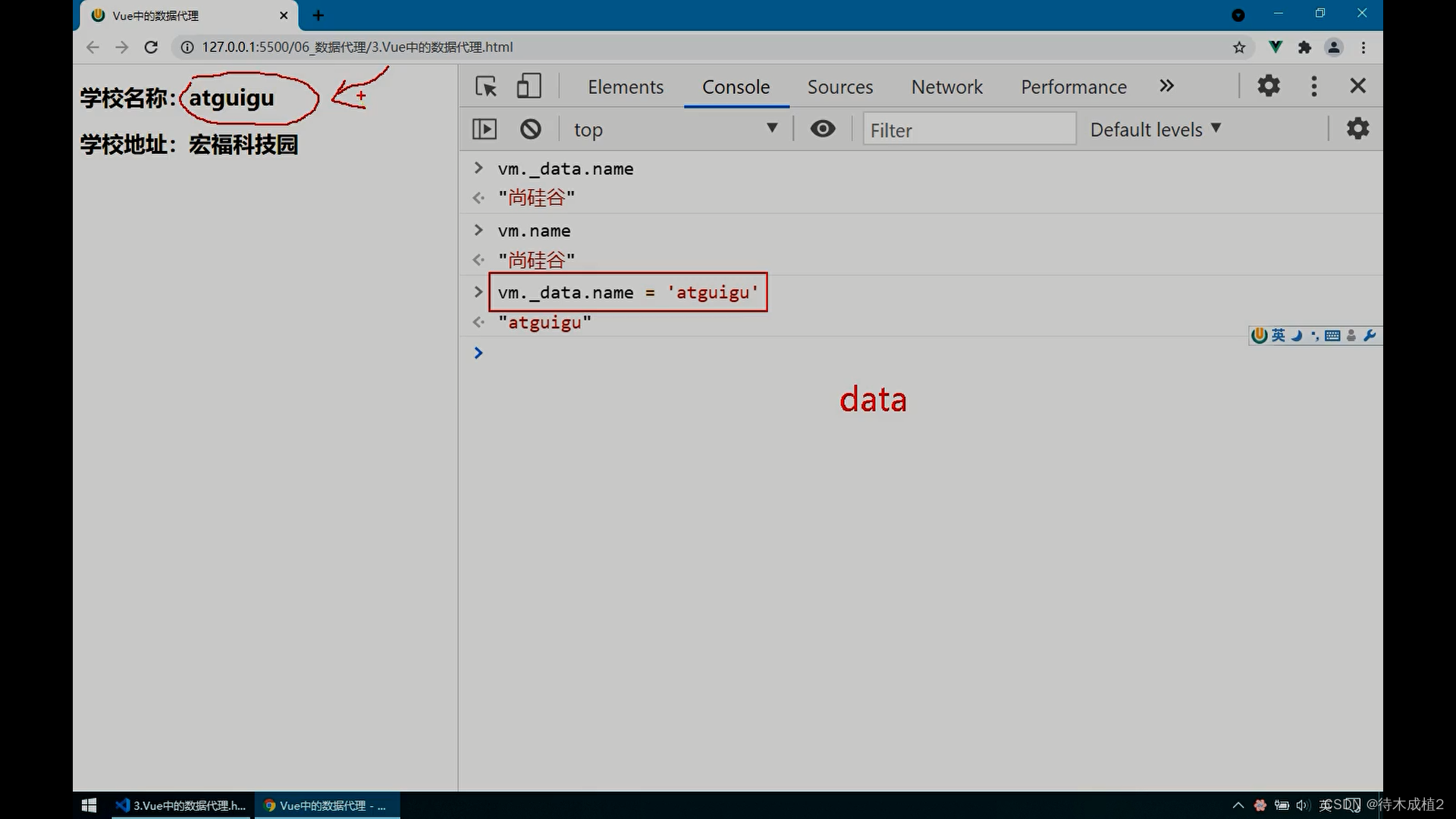Open a new browser tab
Viewport: 1456px width, 819px height.
(318, 15)
